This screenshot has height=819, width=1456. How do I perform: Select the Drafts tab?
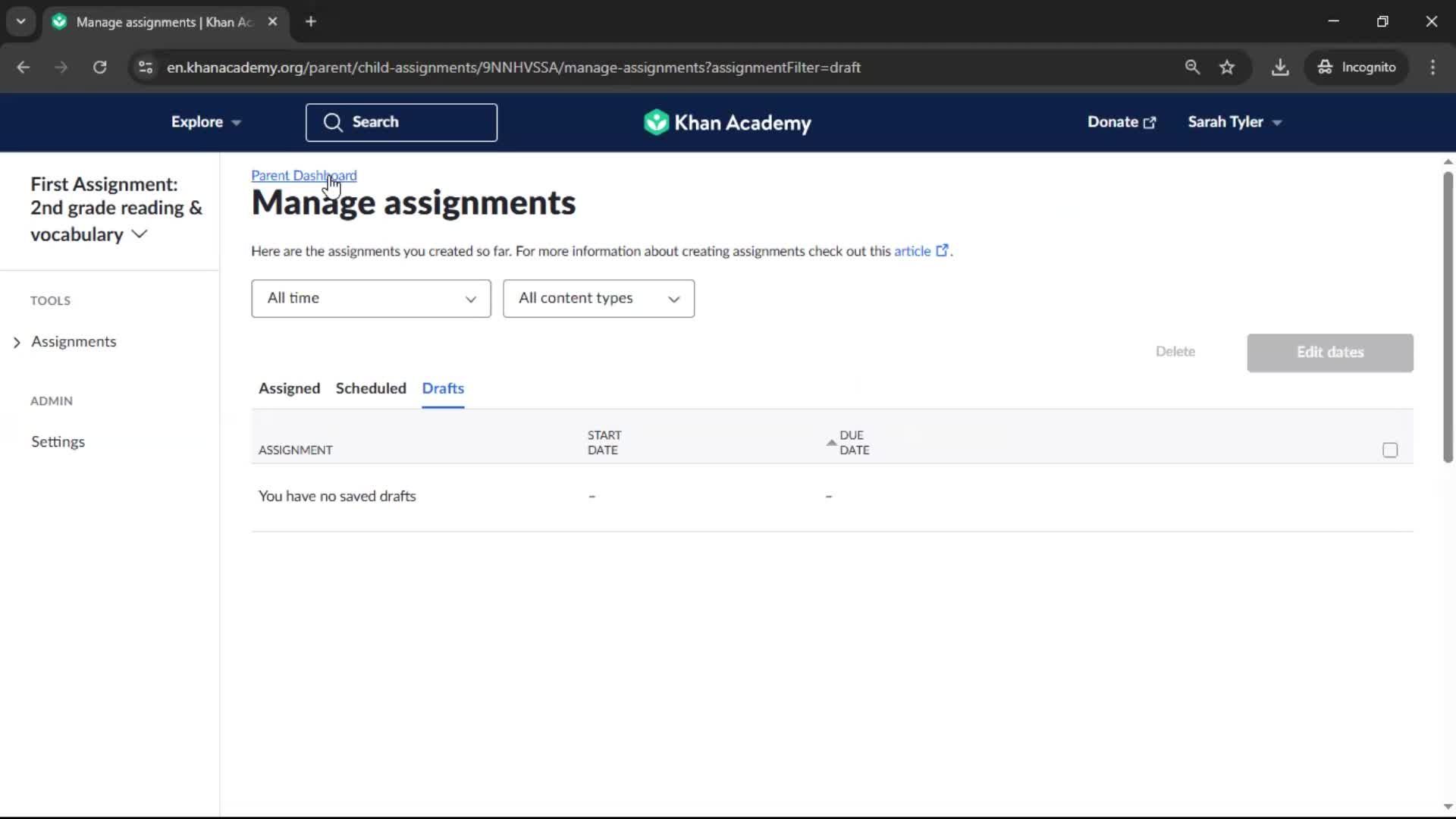click(443, 388)
